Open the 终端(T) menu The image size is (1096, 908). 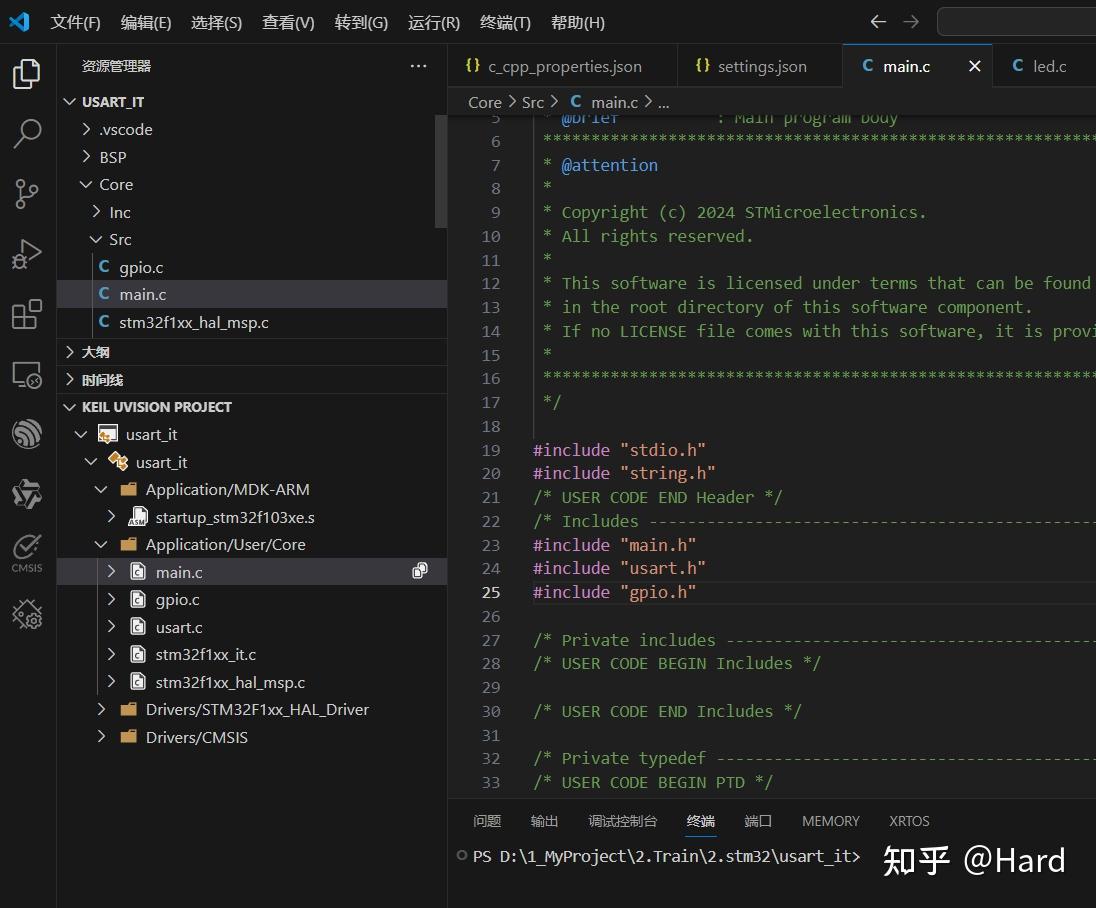pos(505,22)
